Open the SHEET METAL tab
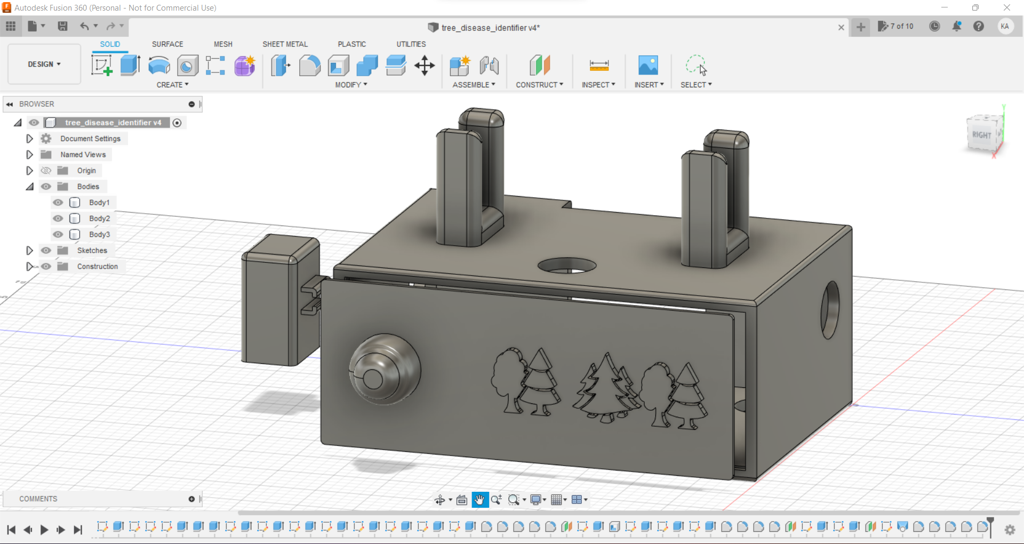Screen dimensions: 1024x544 click(x=285, y=44)
